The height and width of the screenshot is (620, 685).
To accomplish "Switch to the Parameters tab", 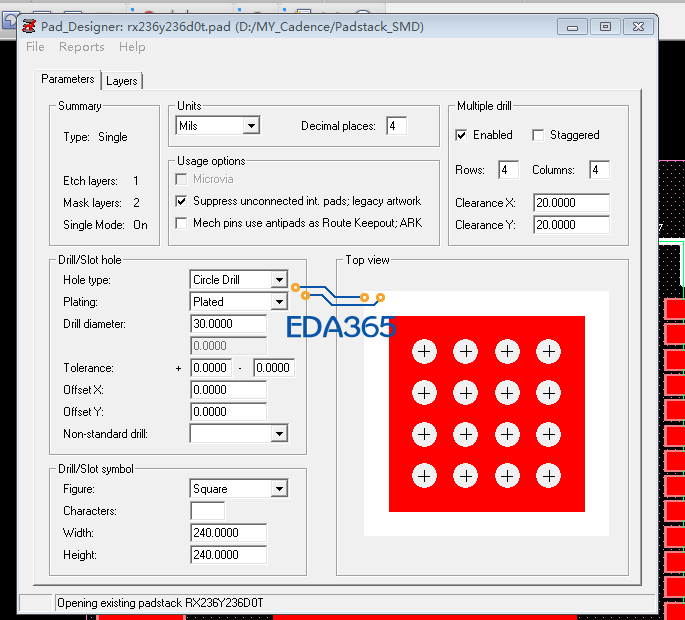I will [x=68, y=79].
